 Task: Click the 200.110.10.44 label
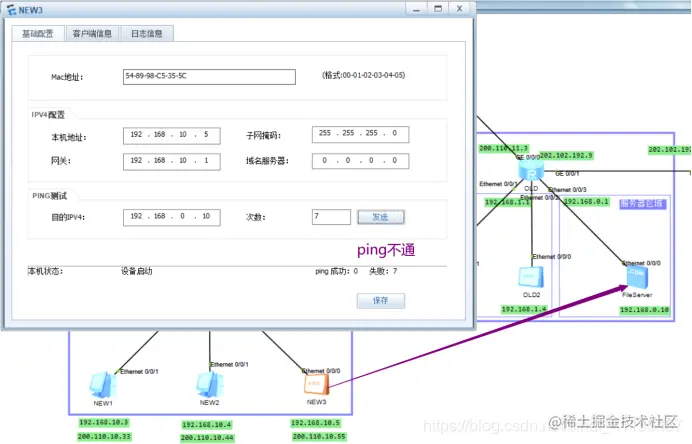pos(207,438)
